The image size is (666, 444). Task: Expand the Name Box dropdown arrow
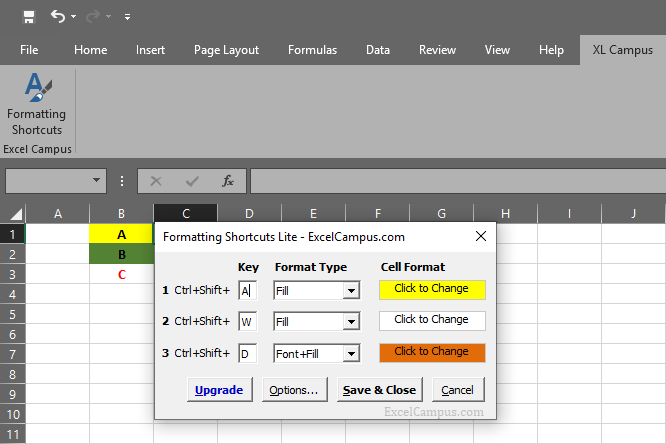[x=96, y=181]
